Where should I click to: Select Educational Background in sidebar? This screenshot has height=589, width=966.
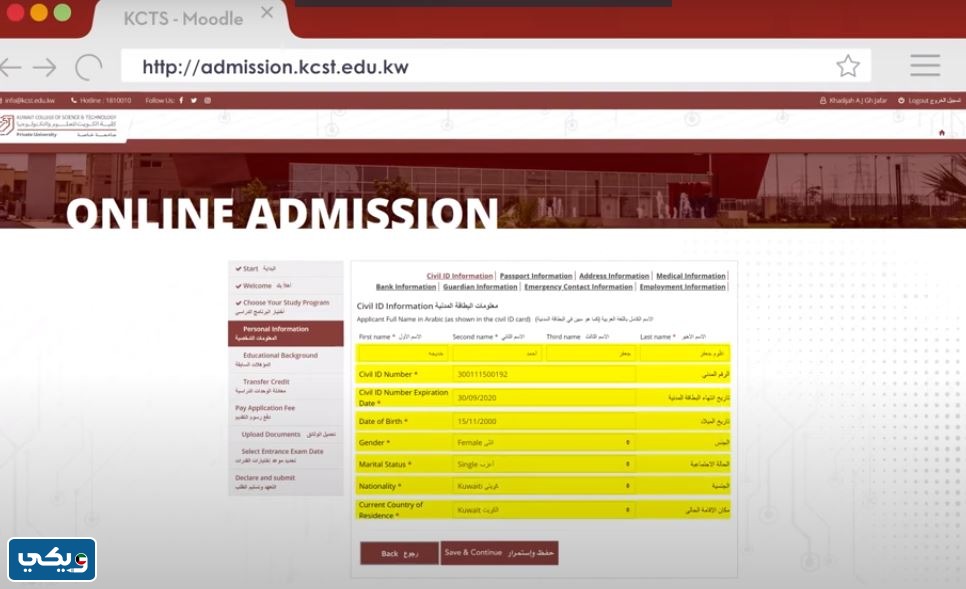click(x=280, y=359)
